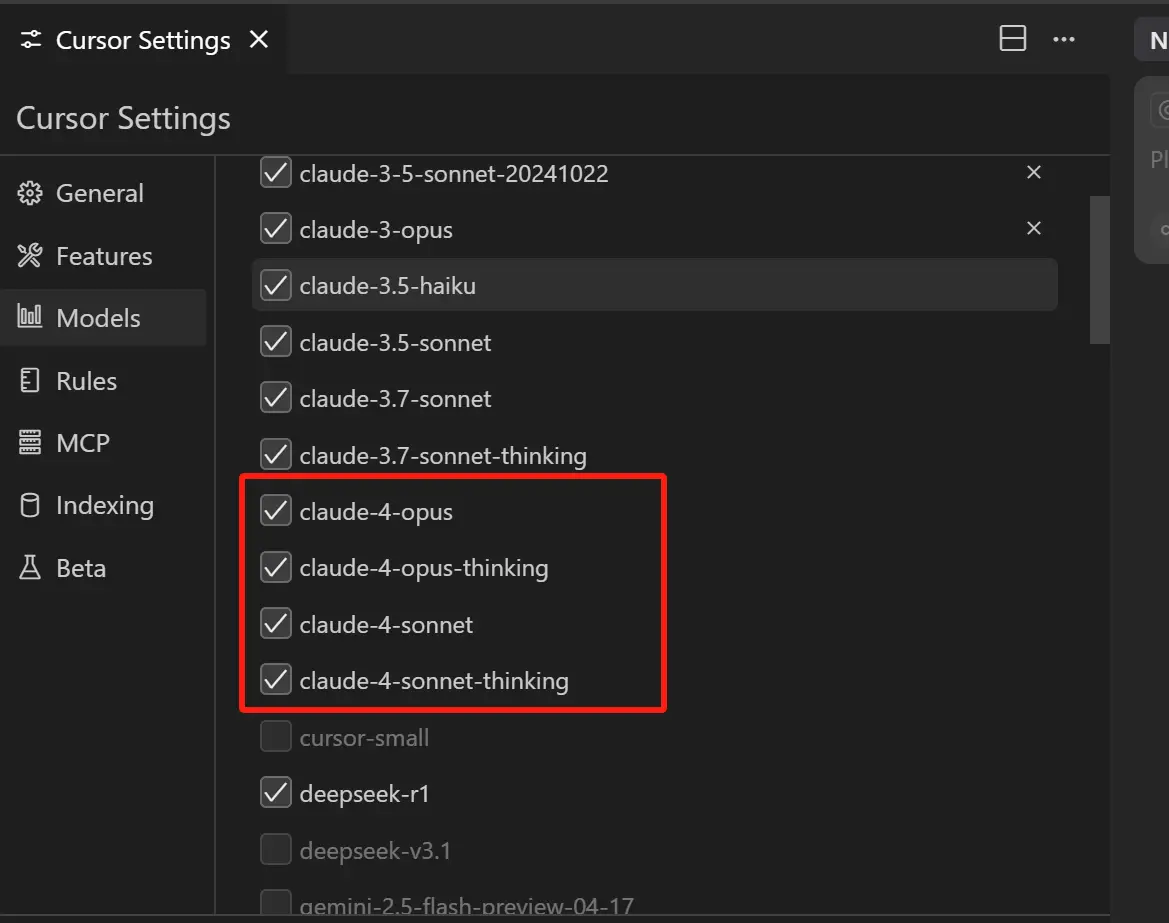This screenshot has width=1169, height=923.
Task: Enable the cursor-small model checkbox
Action: click(276, 737)
